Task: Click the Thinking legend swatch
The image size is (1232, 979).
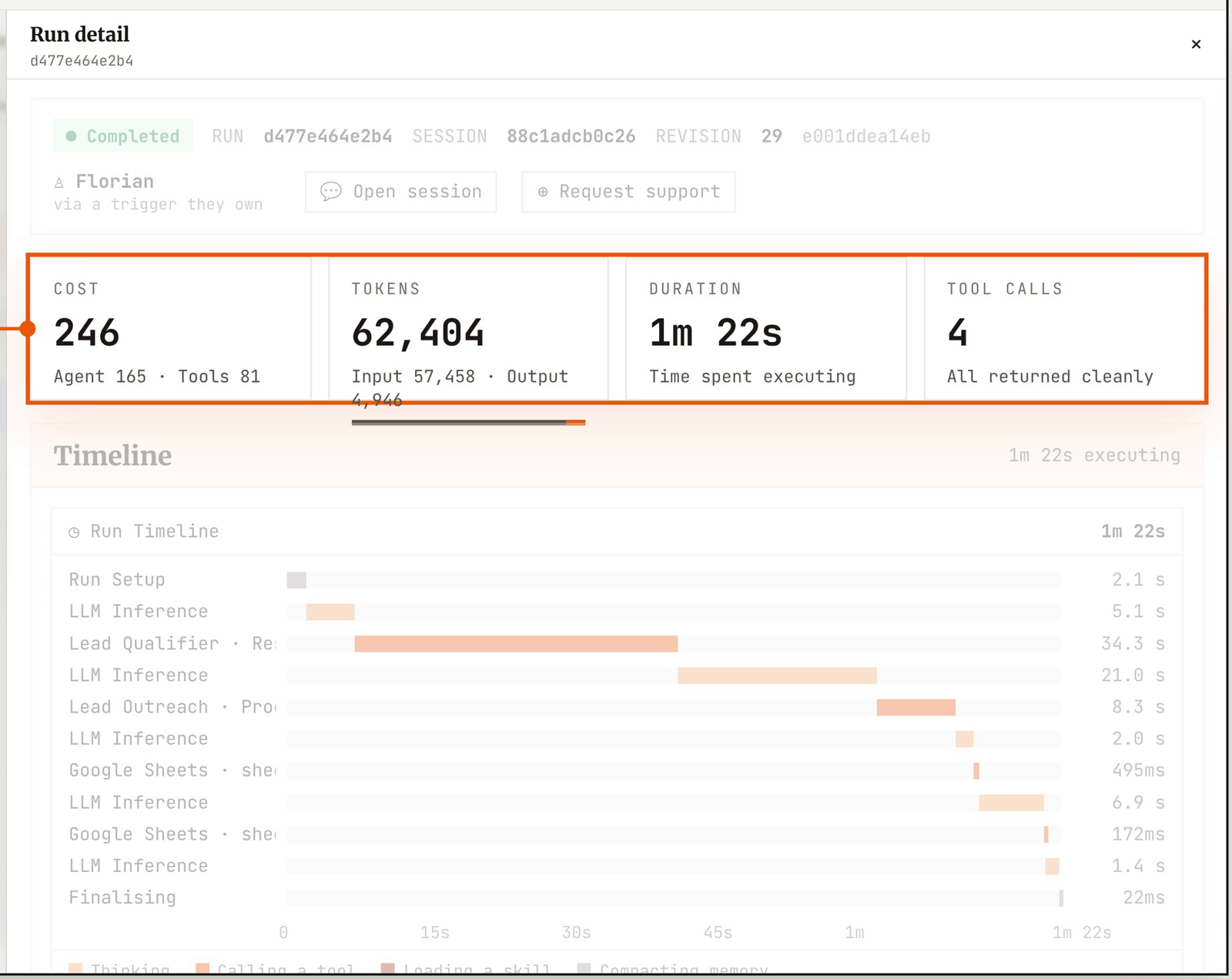Action: tap(75, 969)
